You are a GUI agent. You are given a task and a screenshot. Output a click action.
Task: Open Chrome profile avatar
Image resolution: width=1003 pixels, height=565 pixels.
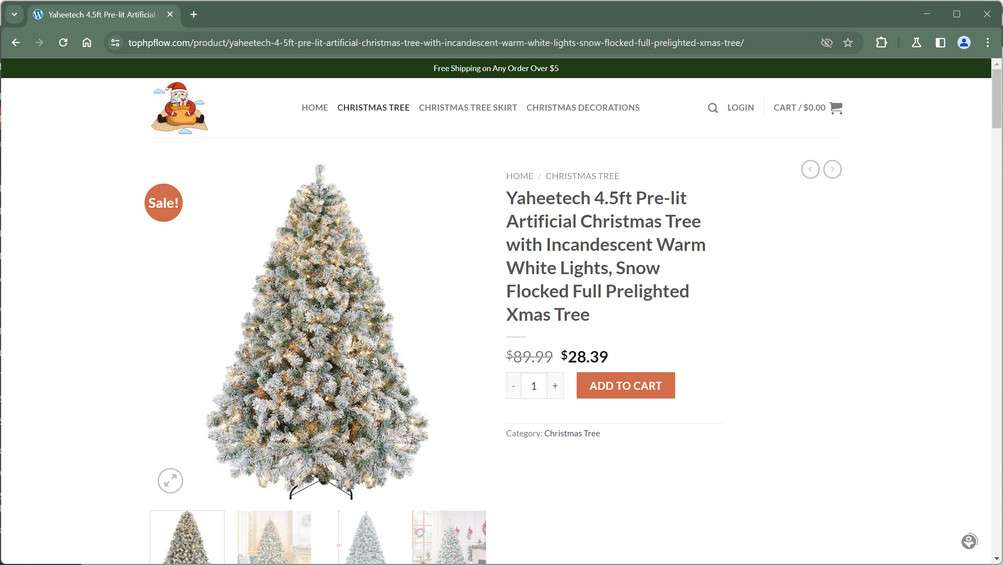tap(964, 43)
